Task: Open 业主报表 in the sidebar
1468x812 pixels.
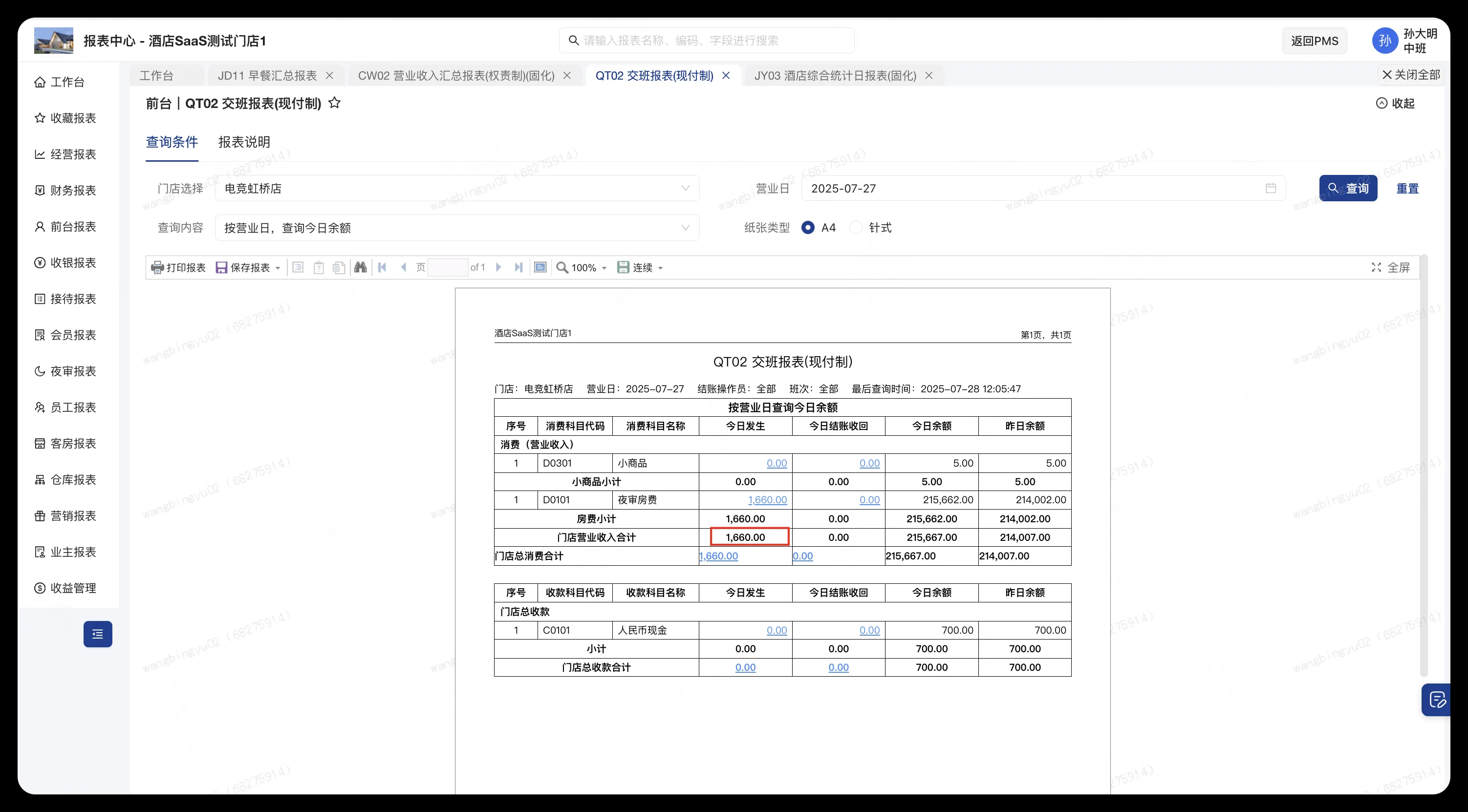Action: [65, 552]
